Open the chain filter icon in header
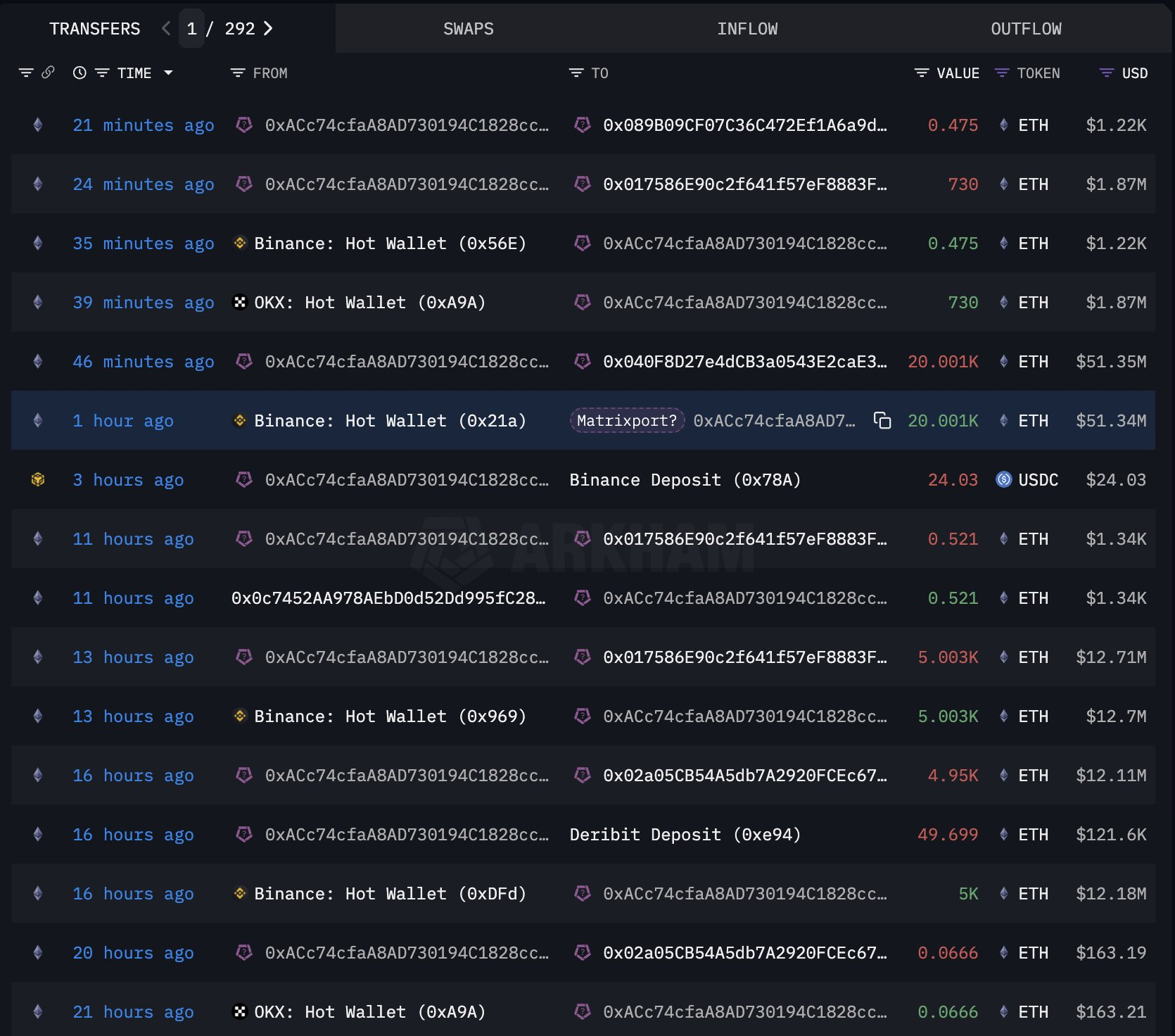 pyautogui.click(x=26, y=72)
